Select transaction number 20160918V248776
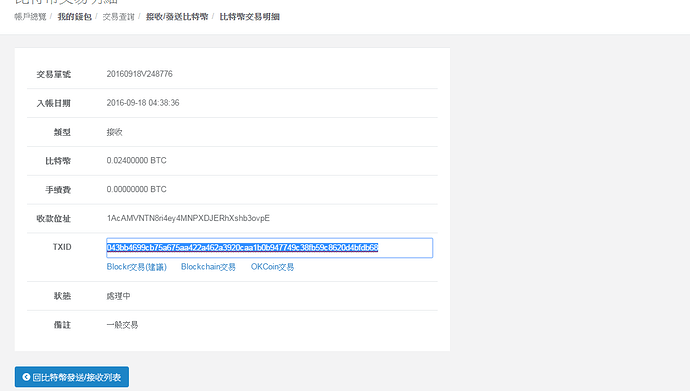Image resolution: width=690 pixels, height=391 pixels. pos(139,74)
